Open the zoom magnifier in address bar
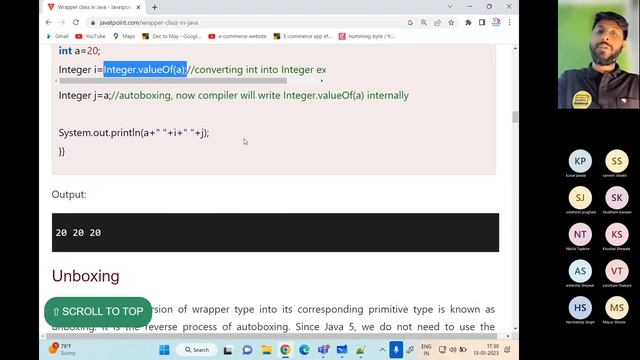The image size is (640, 360). 424,23
